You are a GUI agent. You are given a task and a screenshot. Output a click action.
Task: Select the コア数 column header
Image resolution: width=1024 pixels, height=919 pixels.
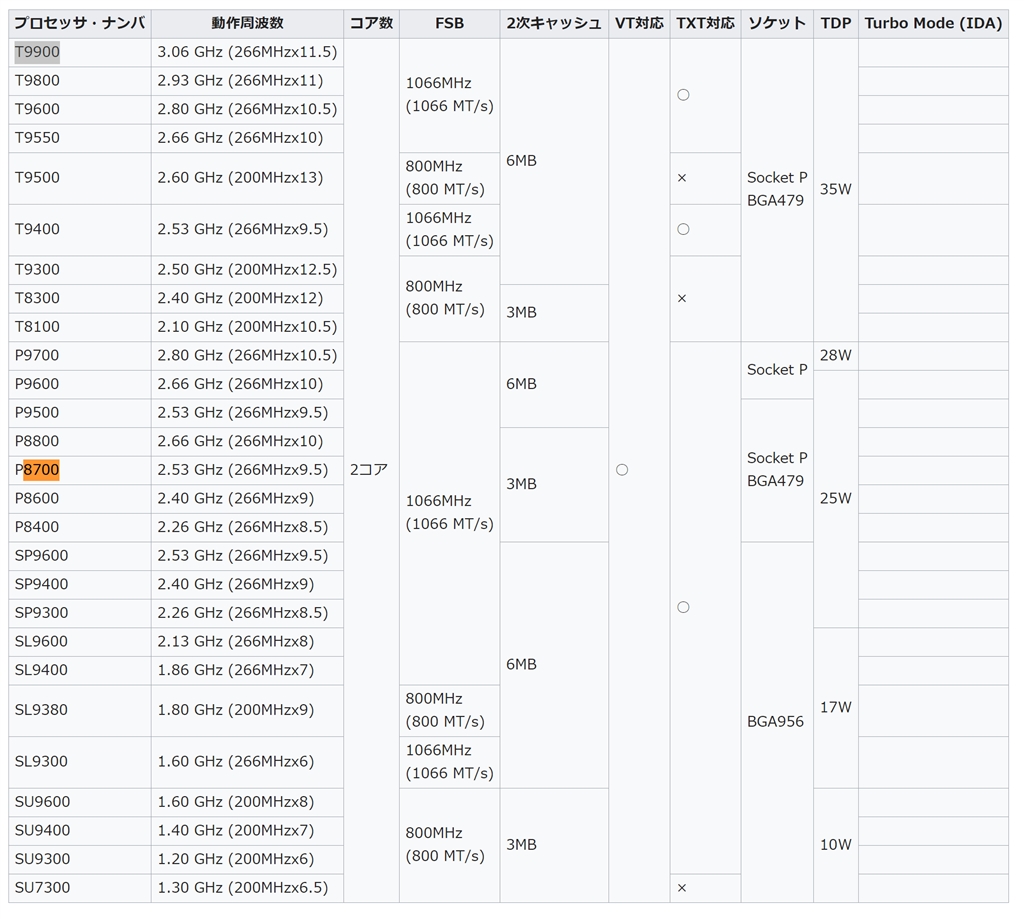[372, 24]
